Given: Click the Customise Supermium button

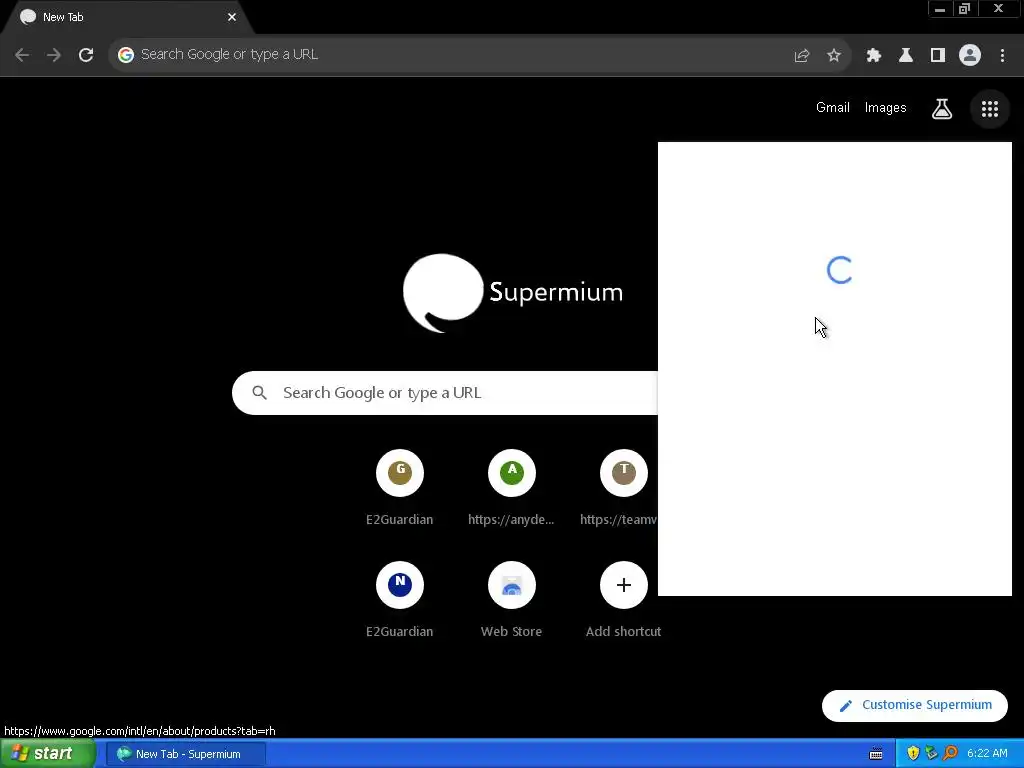Looking at the screenshot, I should pyautogui.click(x=914, y=705).
